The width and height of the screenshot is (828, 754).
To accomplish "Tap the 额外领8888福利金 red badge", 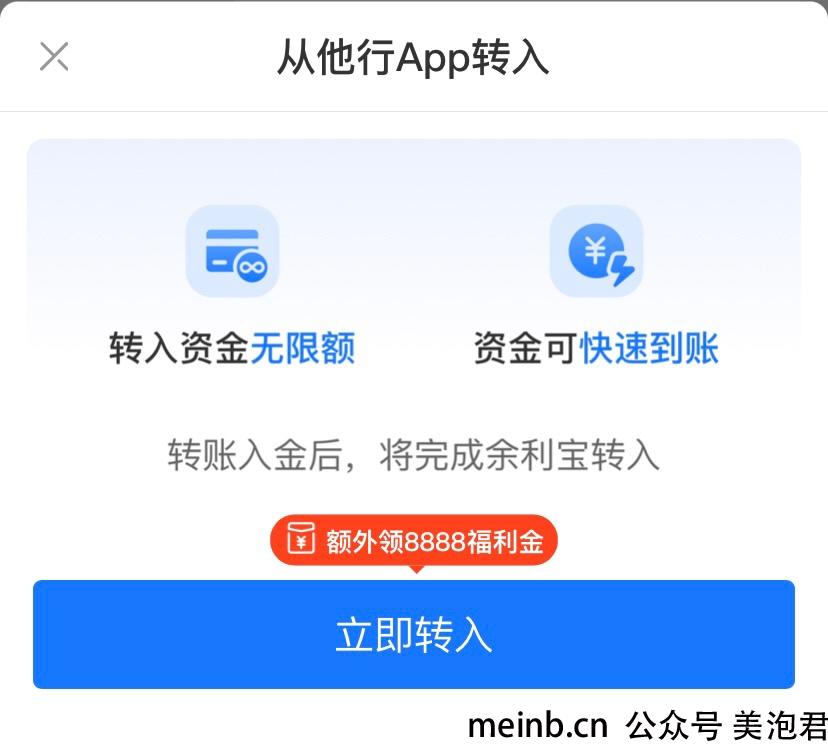I will point(414,540).
